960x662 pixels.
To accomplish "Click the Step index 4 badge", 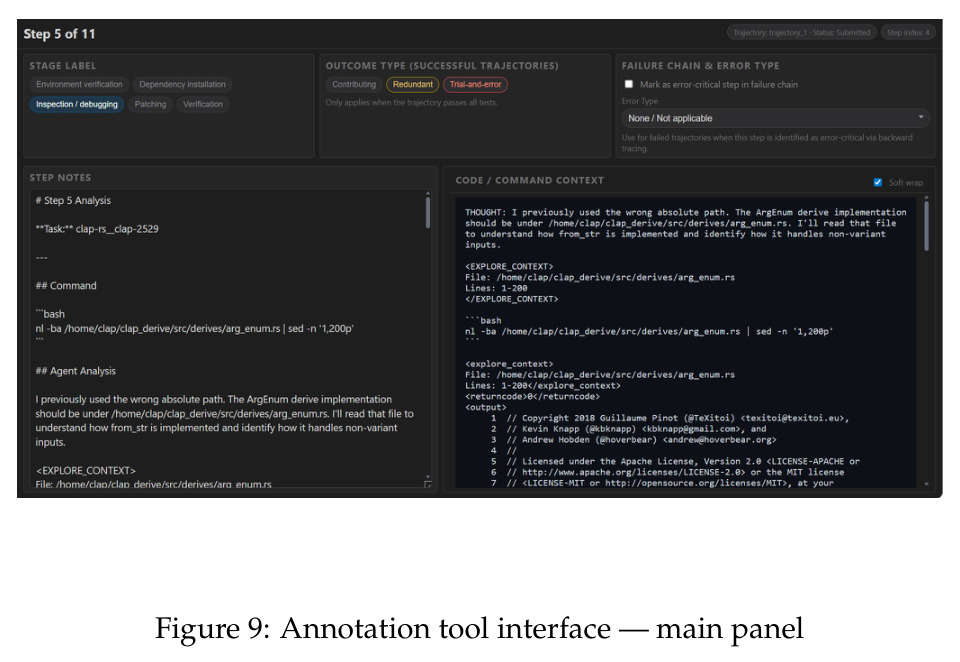I will 908,32.
